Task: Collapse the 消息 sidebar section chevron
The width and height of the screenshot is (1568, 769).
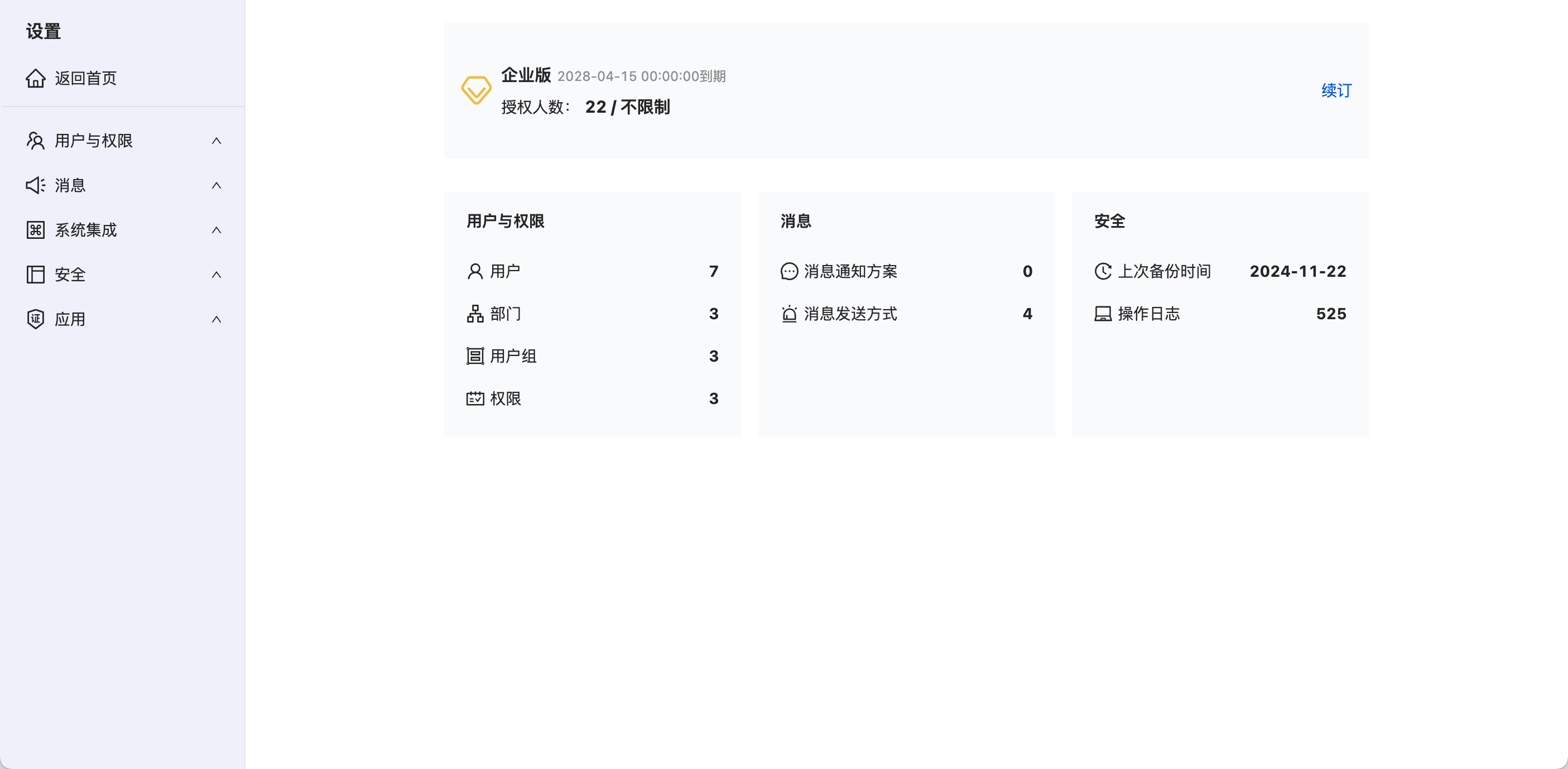Action: point(216,185)
